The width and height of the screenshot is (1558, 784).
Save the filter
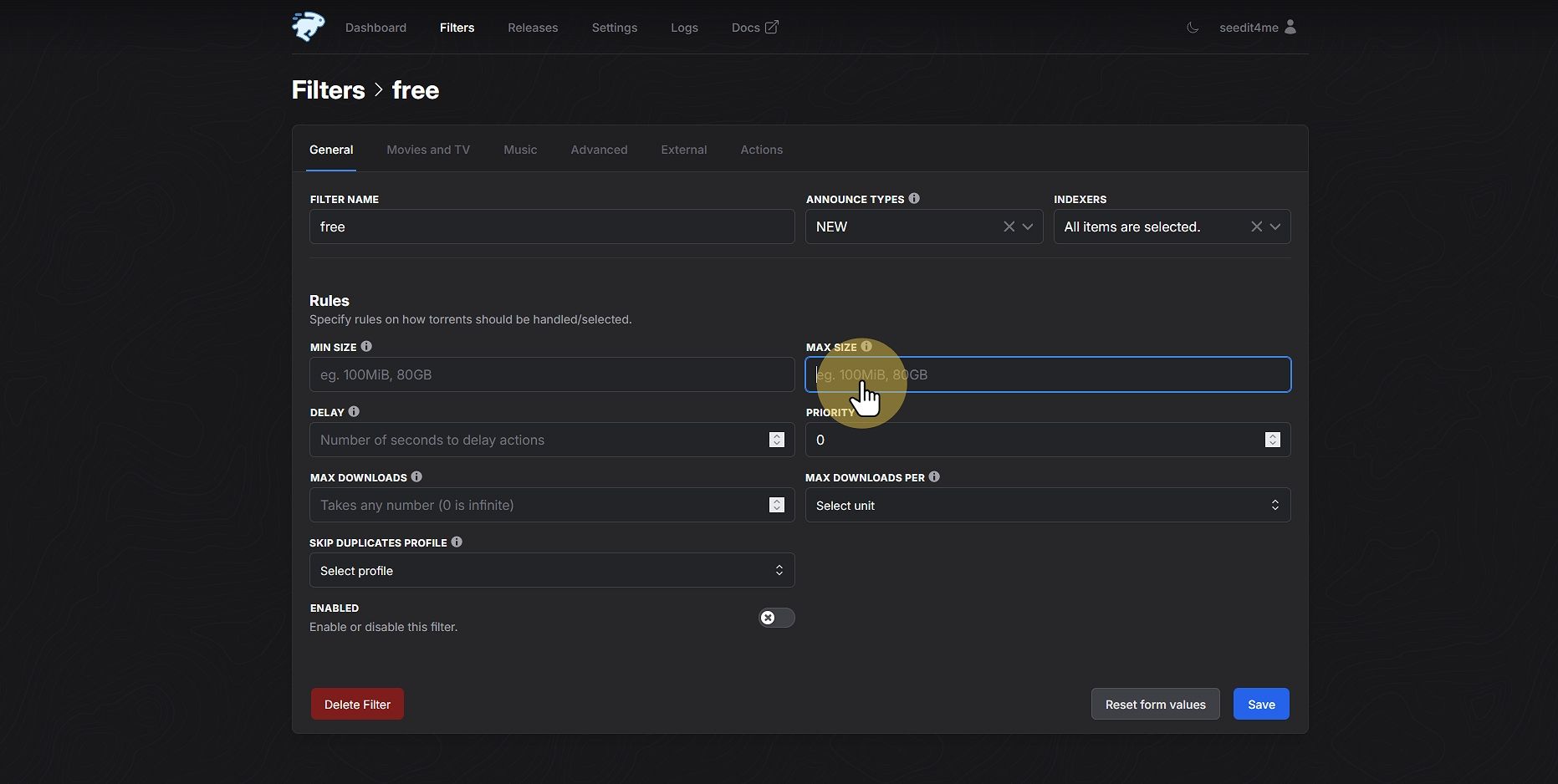coord(1261,704)
